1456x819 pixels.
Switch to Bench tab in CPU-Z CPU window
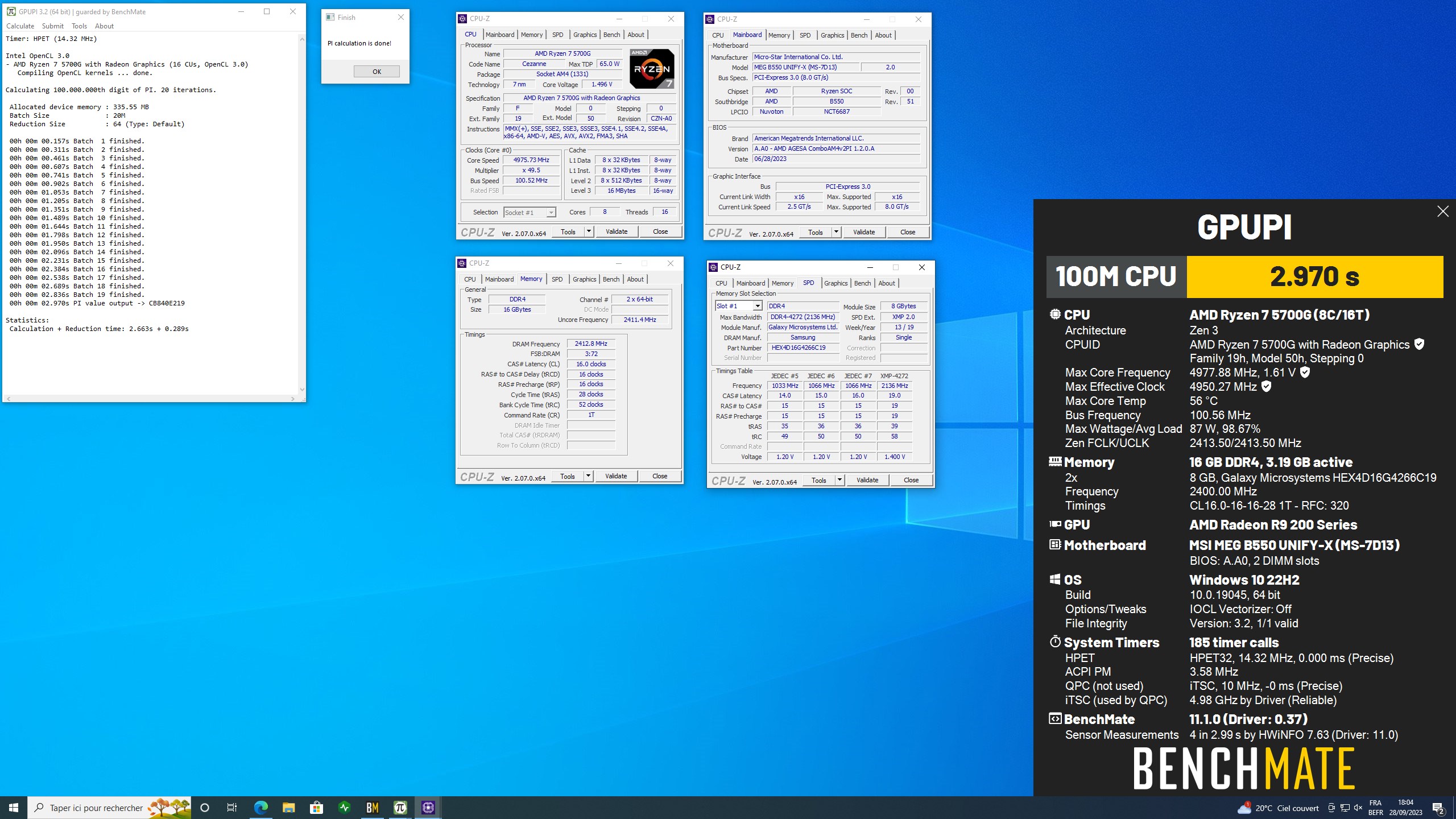[x=611, y=35]
